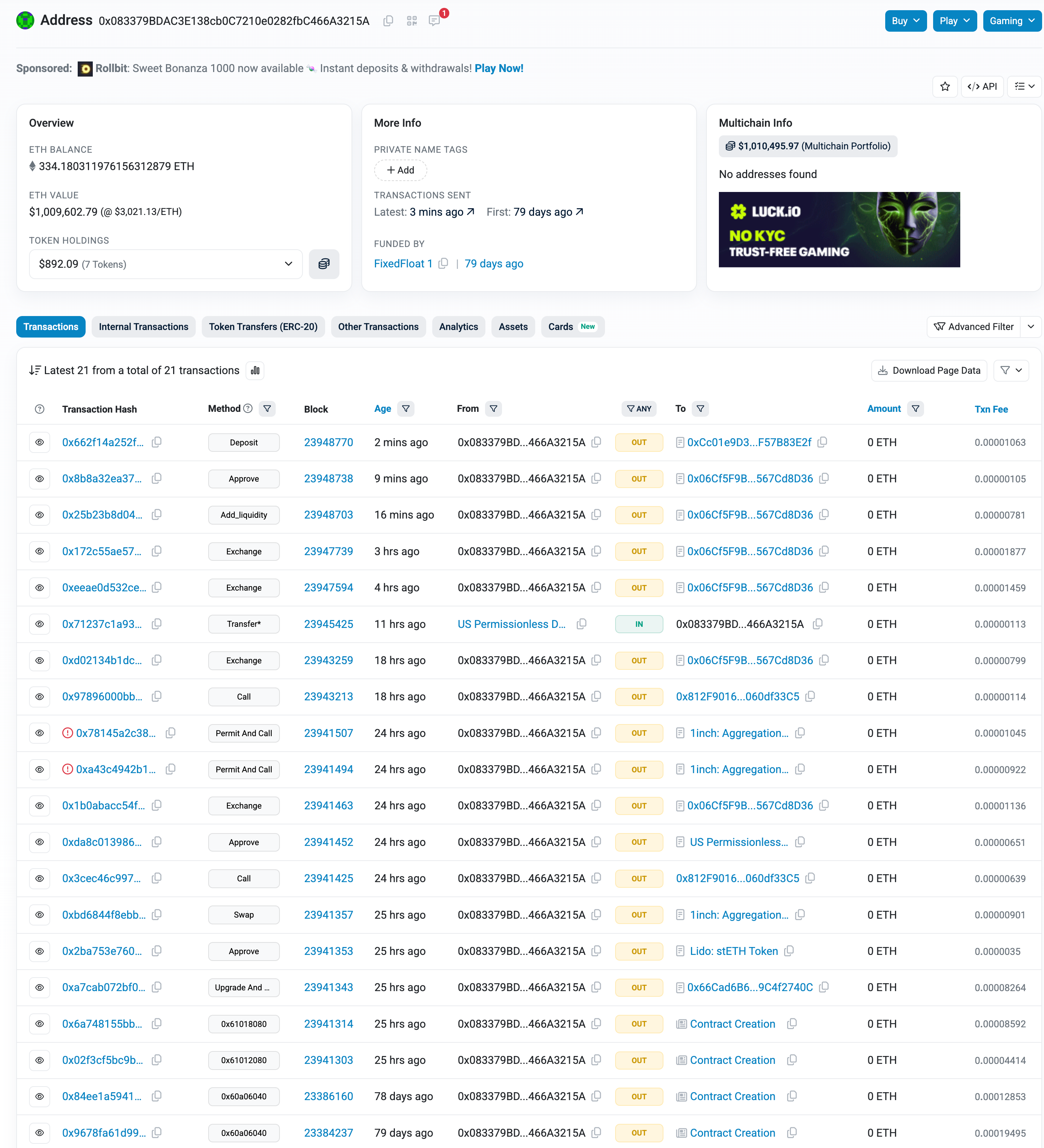Copy the address to clipboard
1044x1148 pixels.
388,21
